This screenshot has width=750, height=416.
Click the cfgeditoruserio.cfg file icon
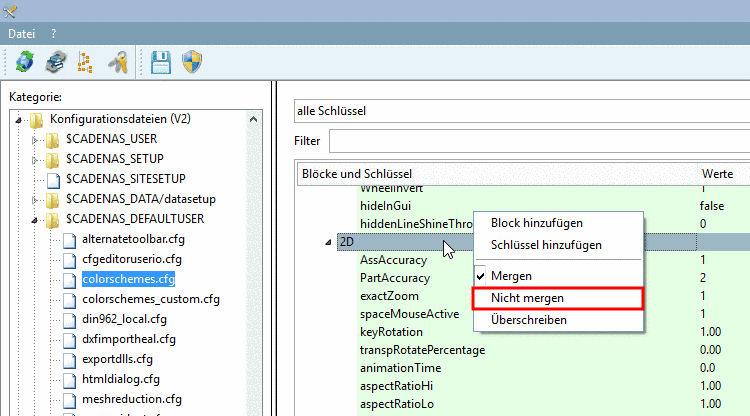69,260
